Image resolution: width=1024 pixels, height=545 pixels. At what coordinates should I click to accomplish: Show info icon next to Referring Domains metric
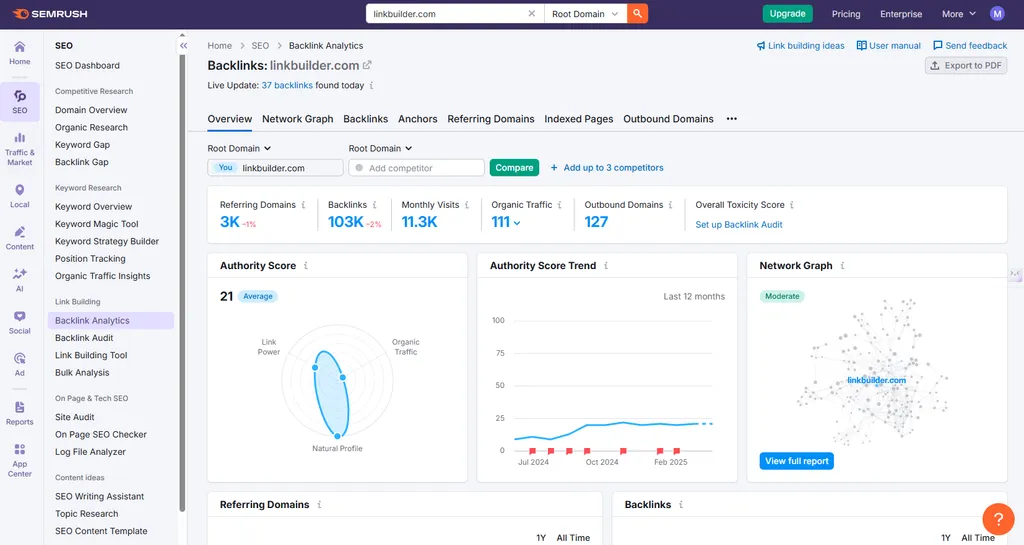(303, 205)
